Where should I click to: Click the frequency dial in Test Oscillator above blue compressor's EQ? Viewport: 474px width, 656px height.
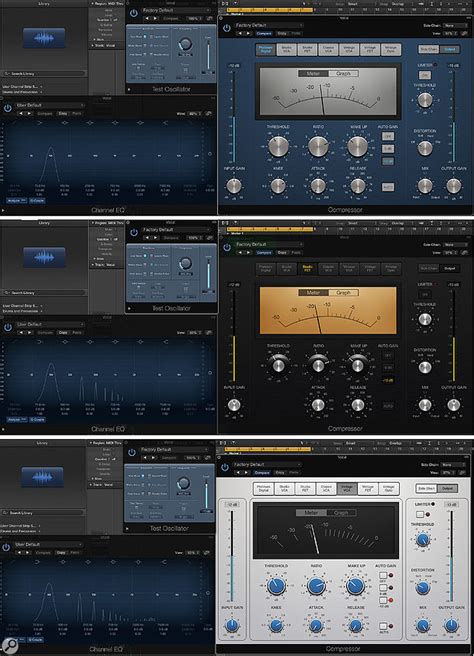185,44
